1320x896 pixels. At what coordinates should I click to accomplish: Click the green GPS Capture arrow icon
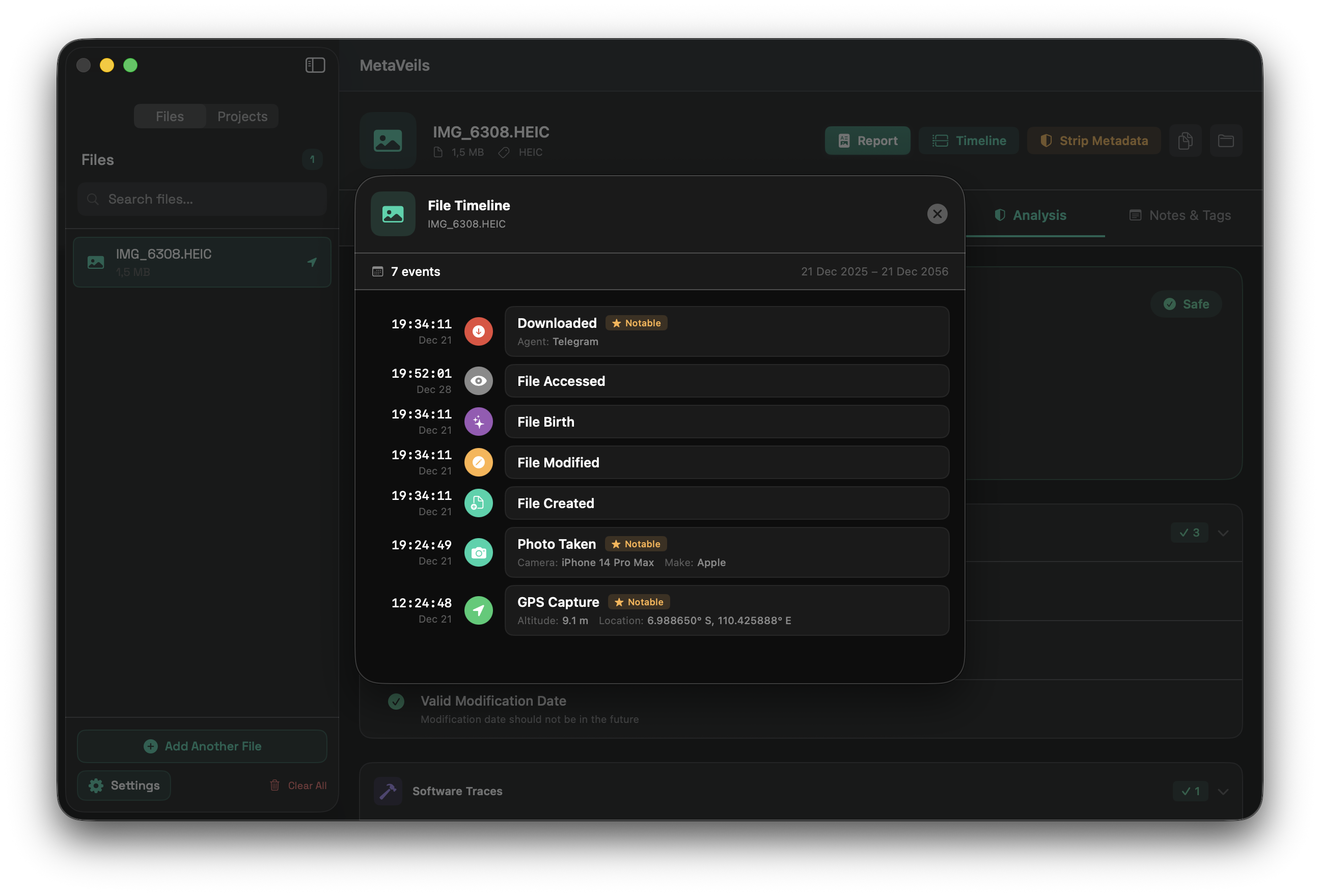pos(478,610)
